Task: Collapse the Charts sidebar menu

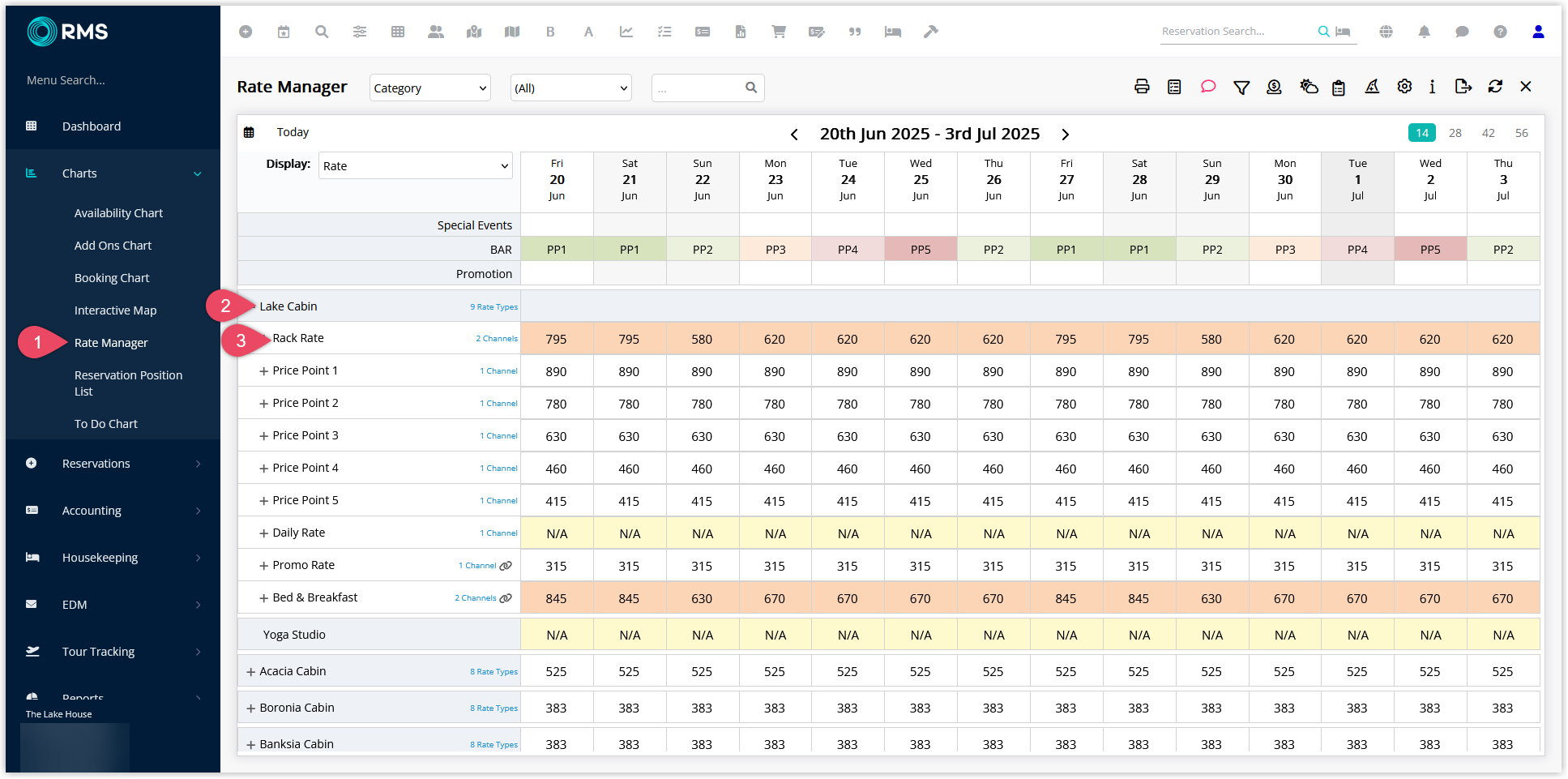Action: (113, 173)
